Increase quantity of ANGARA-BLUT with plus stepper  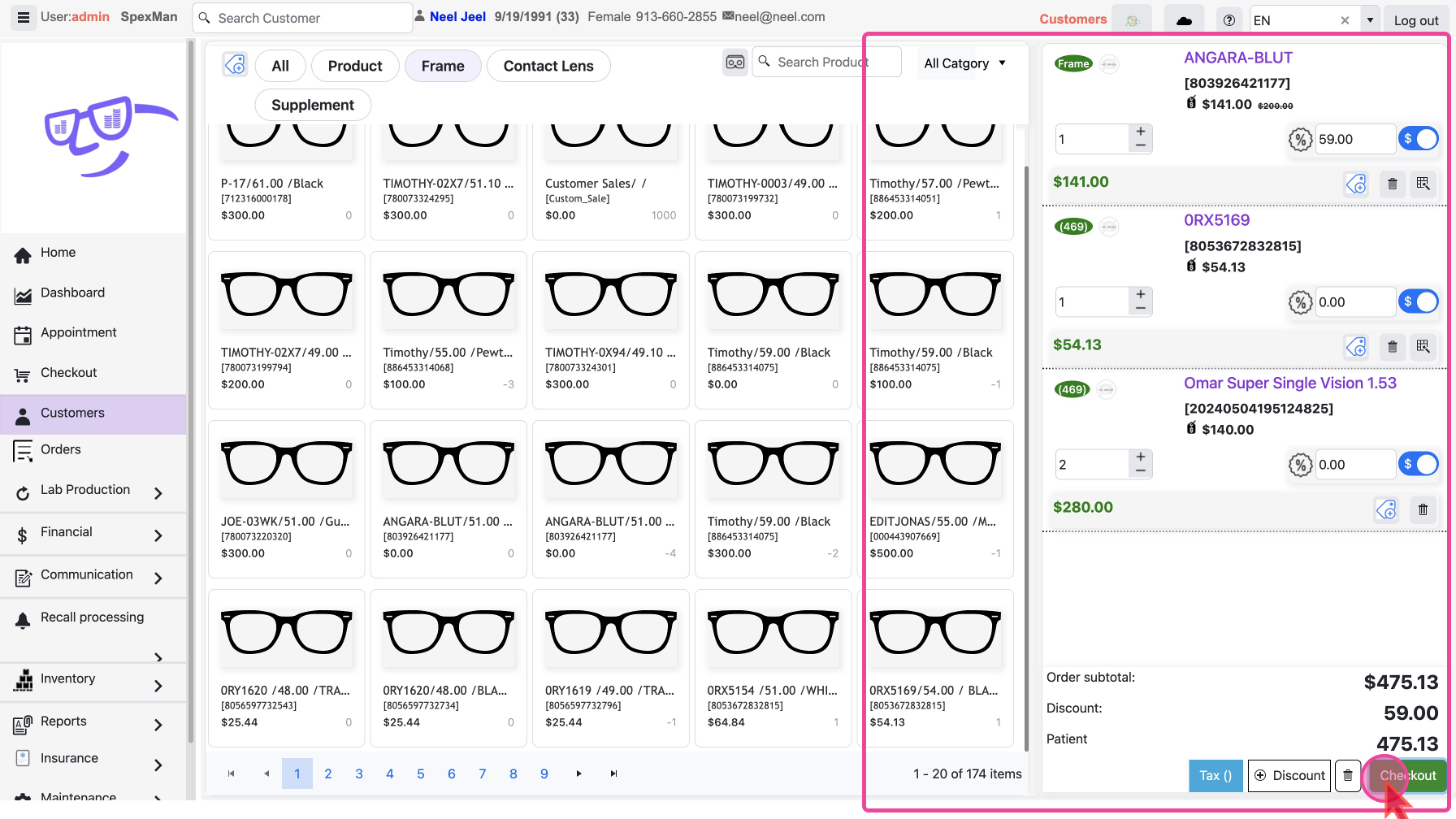coord(1141,132)
